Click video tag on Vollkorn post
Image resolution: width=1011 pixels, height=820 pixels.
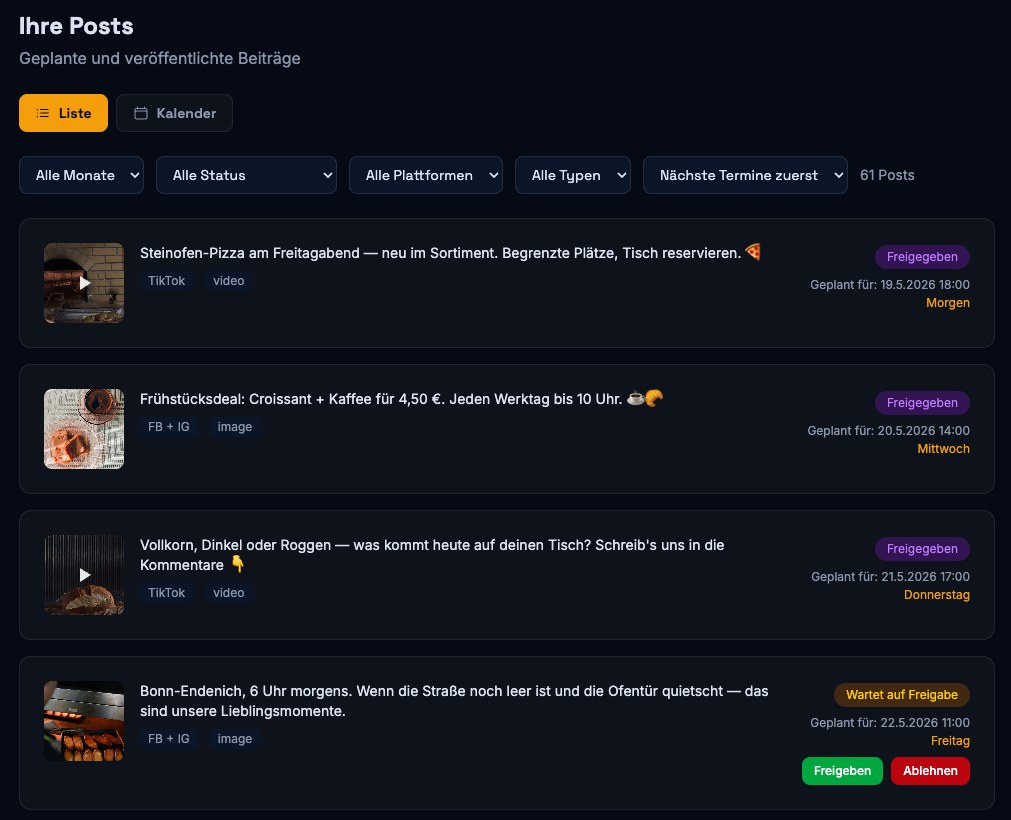coord(229,592)
